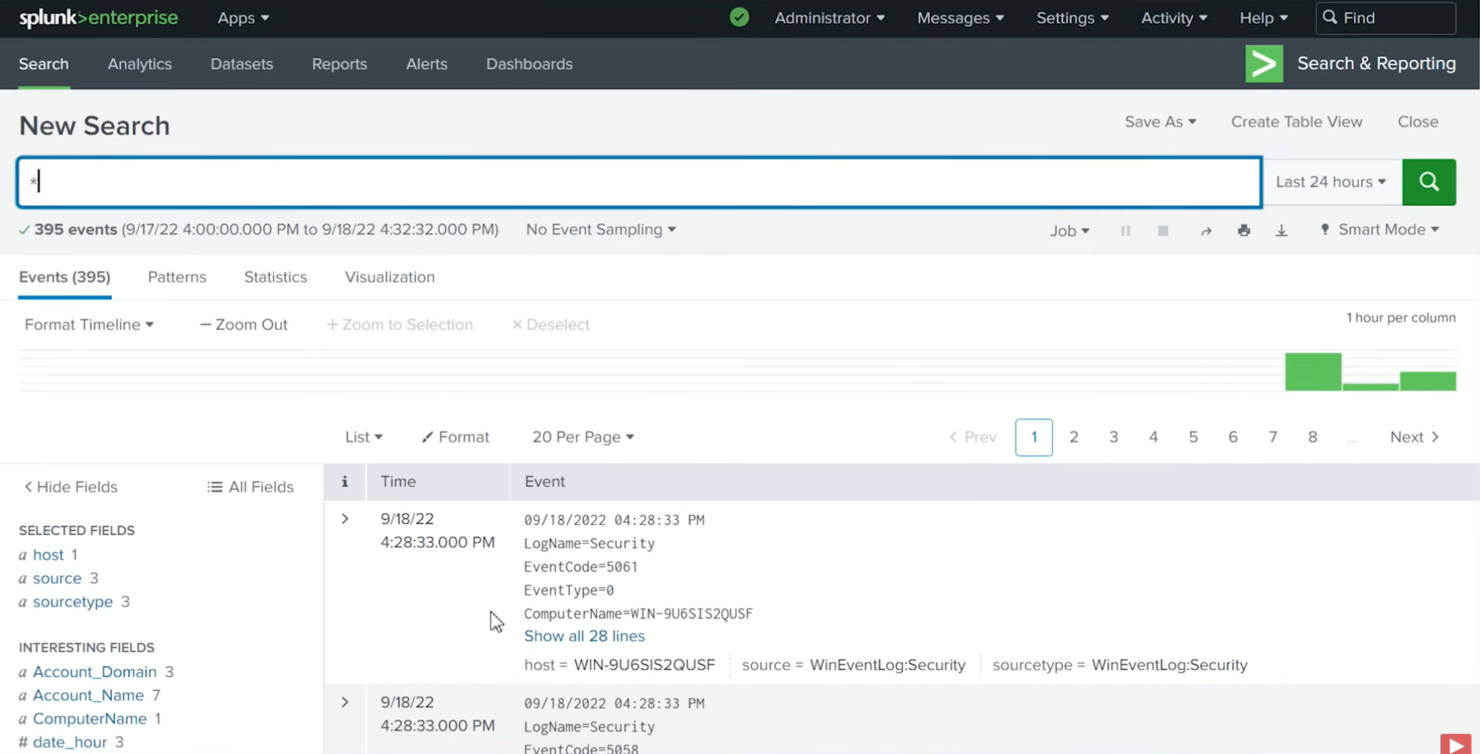Change the Smart Mode search mode
The image size is (1480, 754).
click(x=1380, y=229)
